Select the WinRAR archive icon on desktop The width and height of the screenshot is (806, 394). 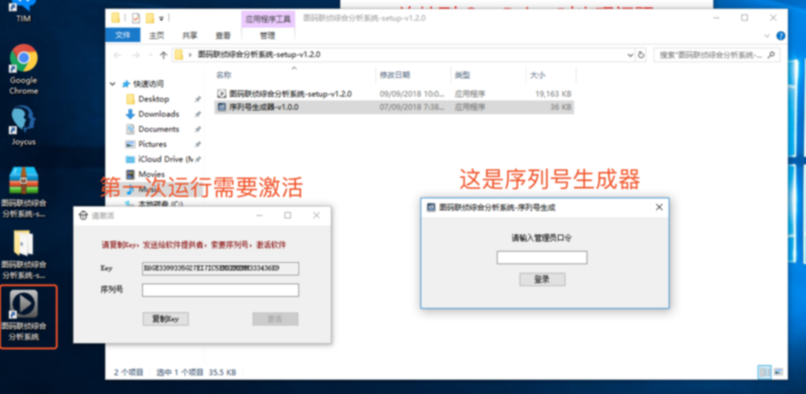[x=24, y=181]
